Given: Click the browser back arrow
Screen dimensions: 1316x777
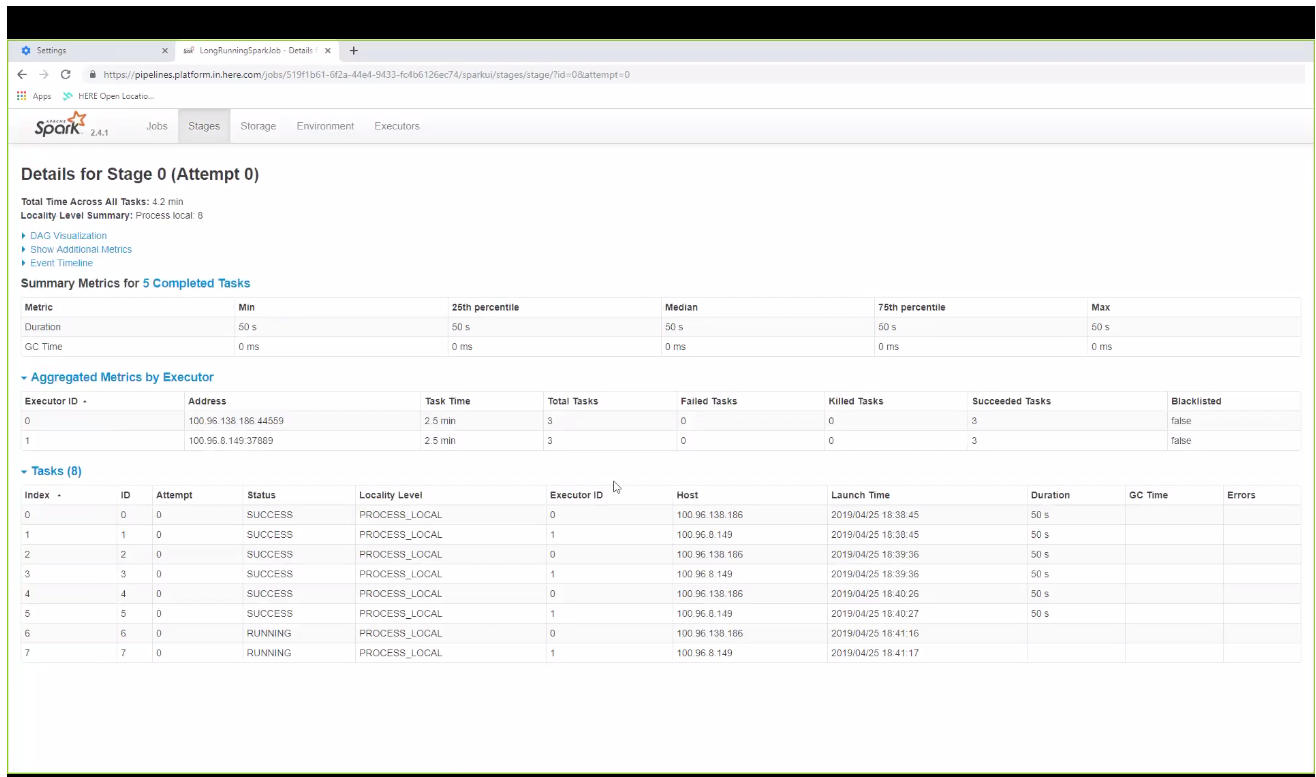Looking at the screenshot, I should tap(22, 72).
